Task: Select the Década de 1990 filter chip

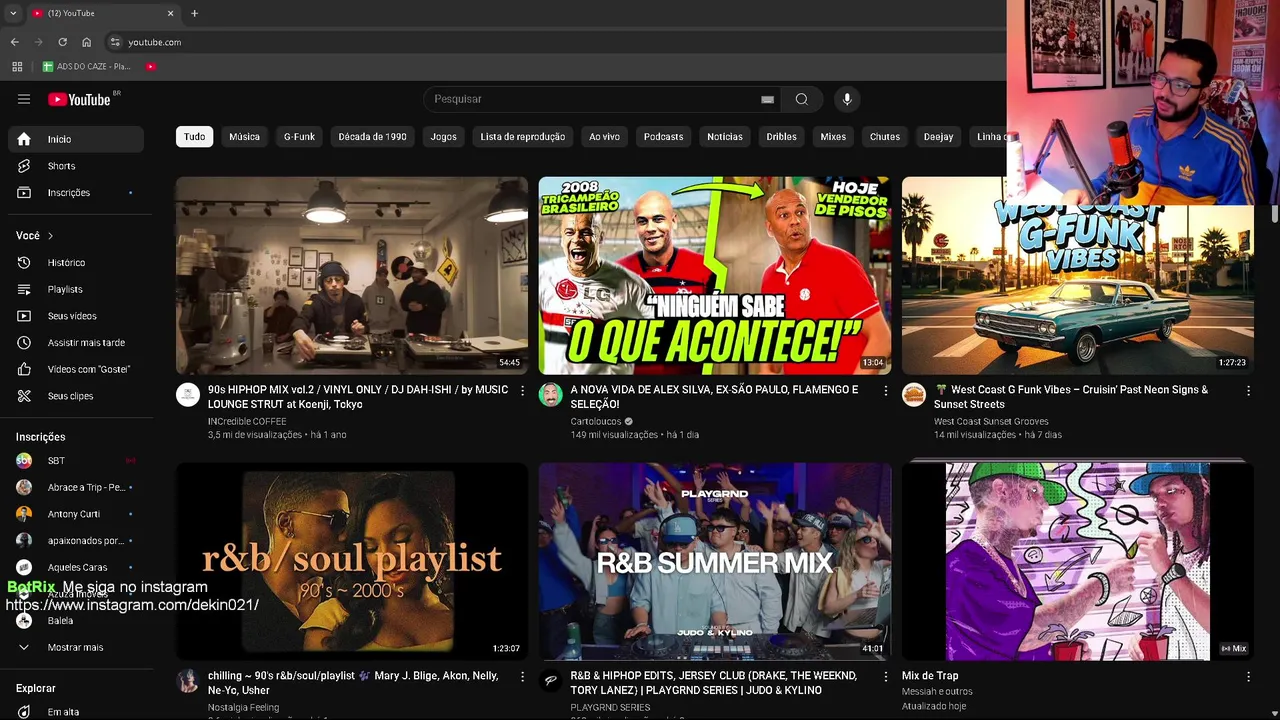Action: point(372,137)
